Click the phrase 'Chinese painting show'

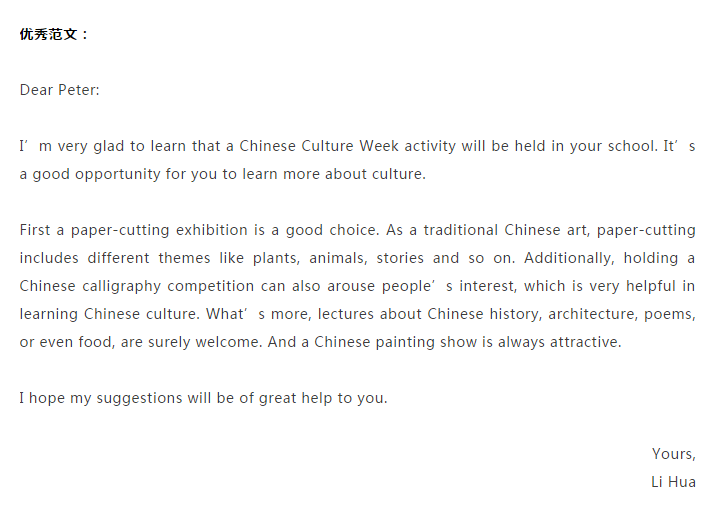(x=393, y=342)
